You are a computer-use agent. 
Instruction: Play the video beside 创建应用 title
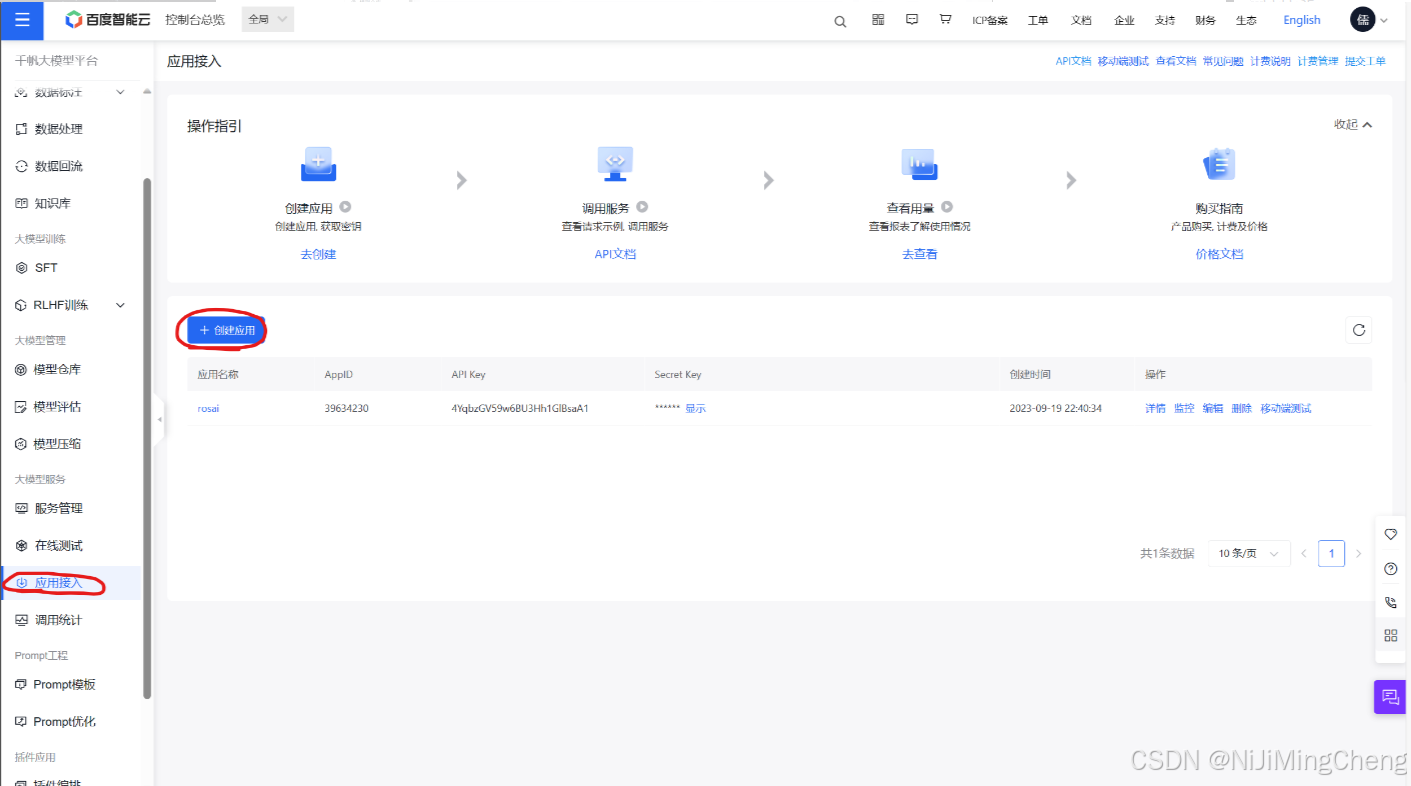[345, 207]
